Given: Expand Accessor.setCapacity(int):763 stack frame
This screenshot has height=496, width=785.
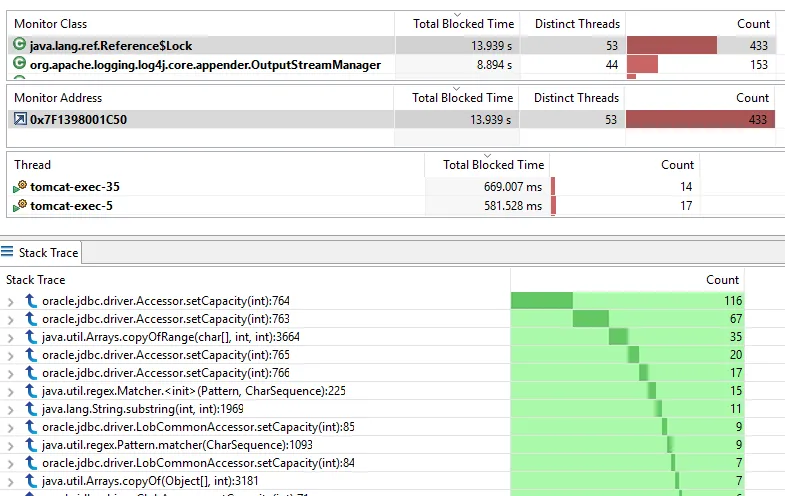Looking at the screenshot, I should pos(11,320).
